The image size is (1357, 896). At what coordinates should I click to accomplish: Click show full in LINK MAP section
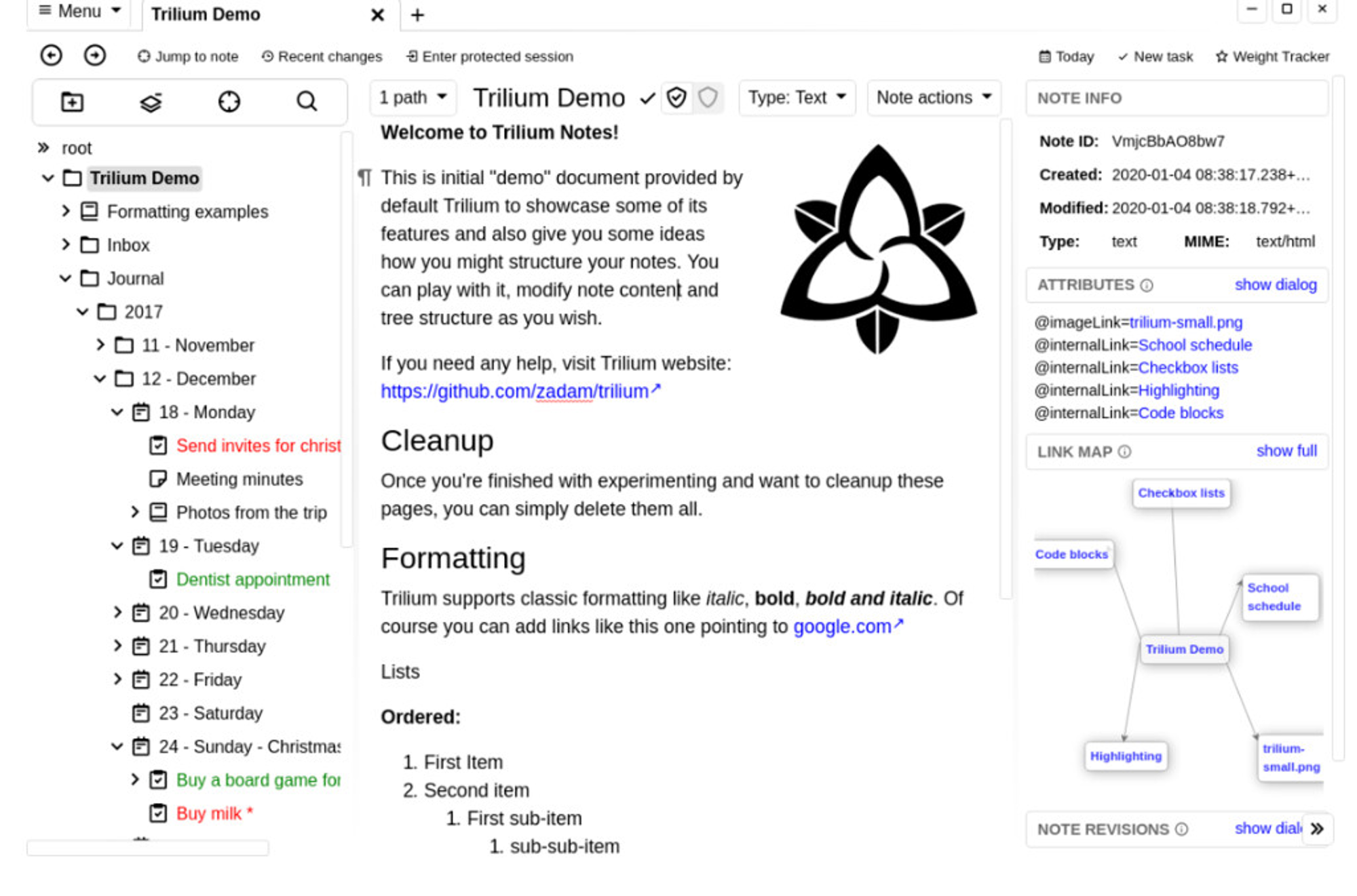[x=1286, y=451]
